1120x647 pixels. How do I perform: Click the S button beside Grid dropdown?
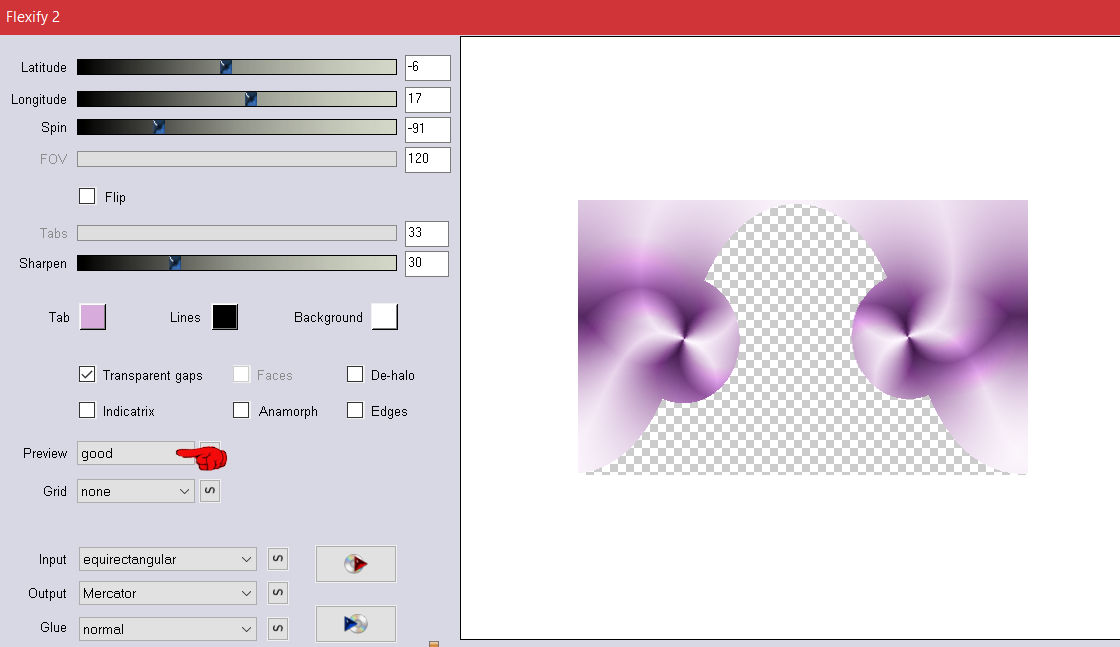point(209,491)
